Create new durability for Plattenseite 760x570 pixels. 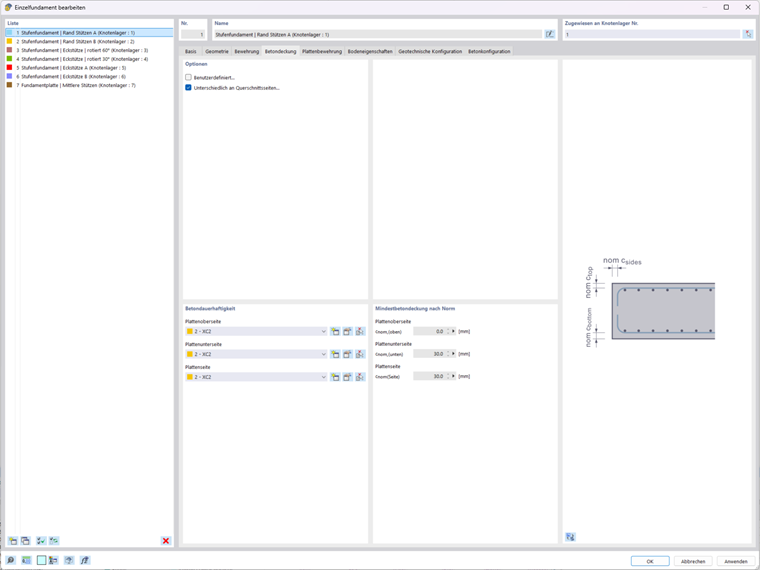point(335,377)
